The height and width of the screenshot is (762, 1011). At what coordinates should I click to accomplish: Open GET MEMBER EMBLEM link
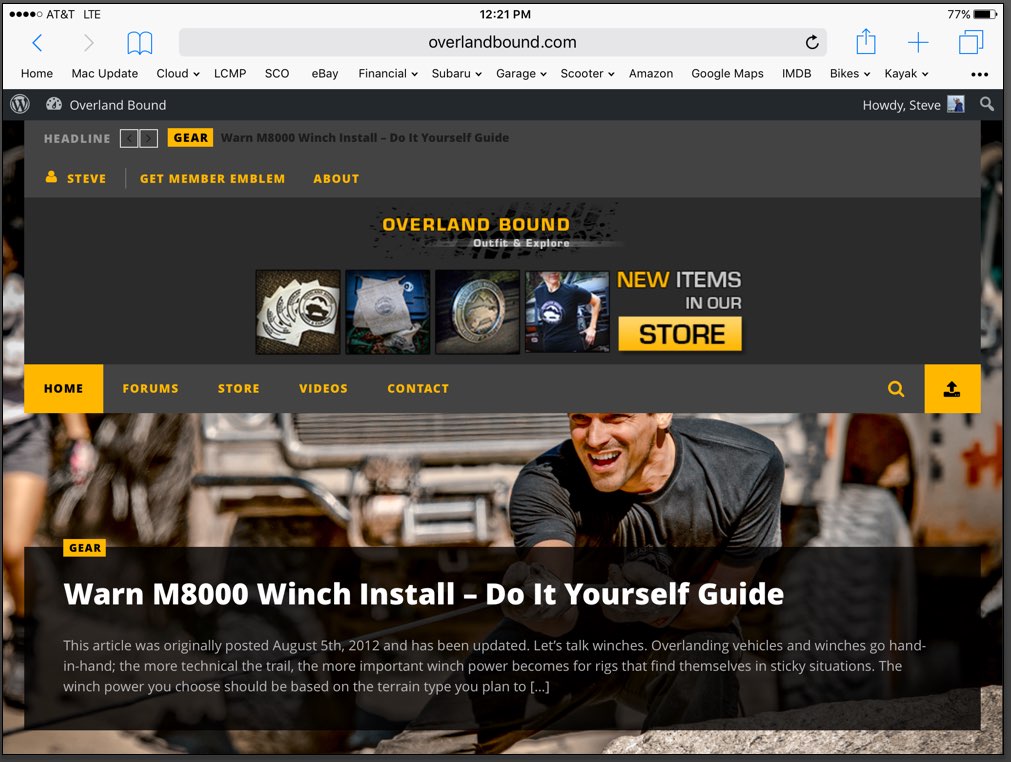(212, 179)
